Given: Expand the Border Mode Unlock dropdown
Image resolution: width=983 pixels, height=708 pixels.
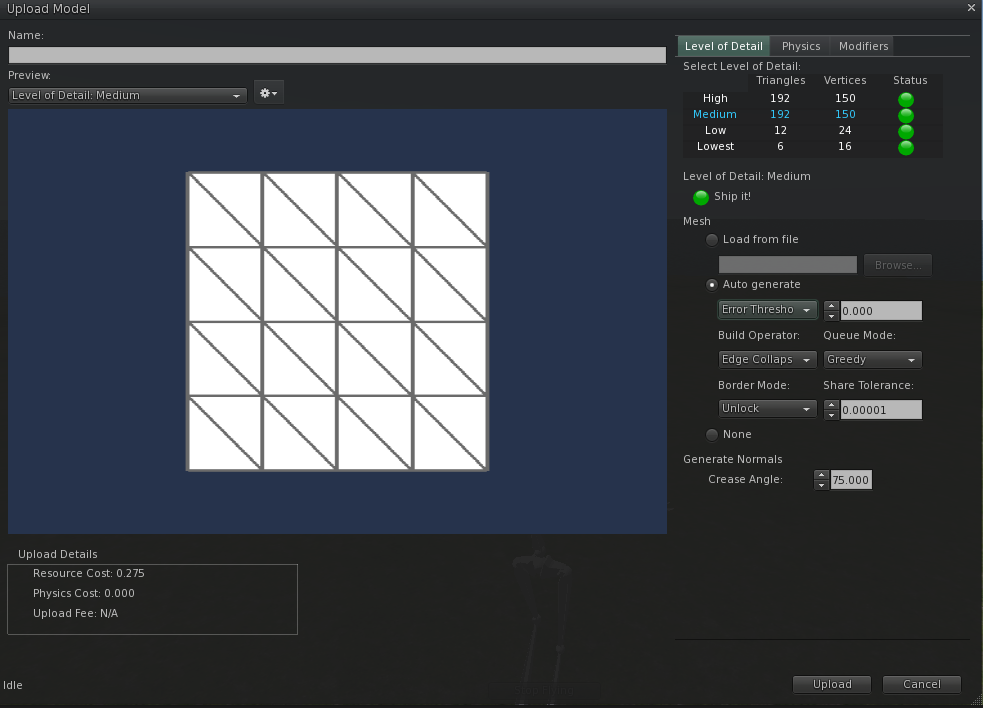Looking at the screenshot, I should click(767, 409).
